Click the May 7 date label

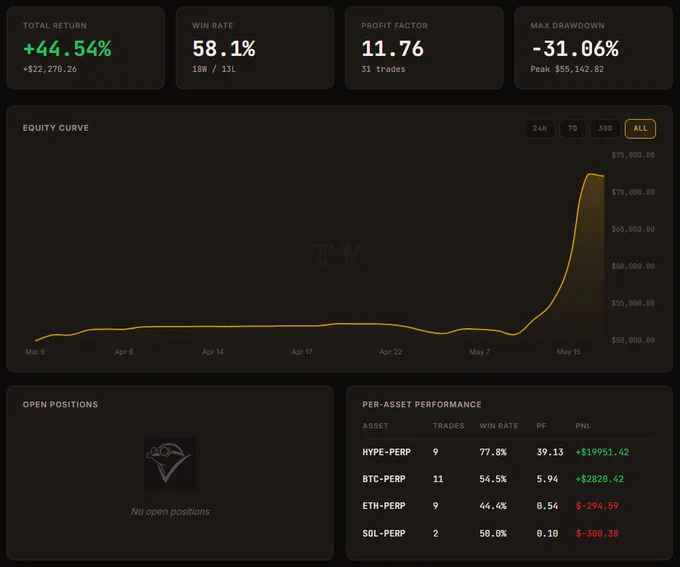pyautogui.click(x=479, y=352)
